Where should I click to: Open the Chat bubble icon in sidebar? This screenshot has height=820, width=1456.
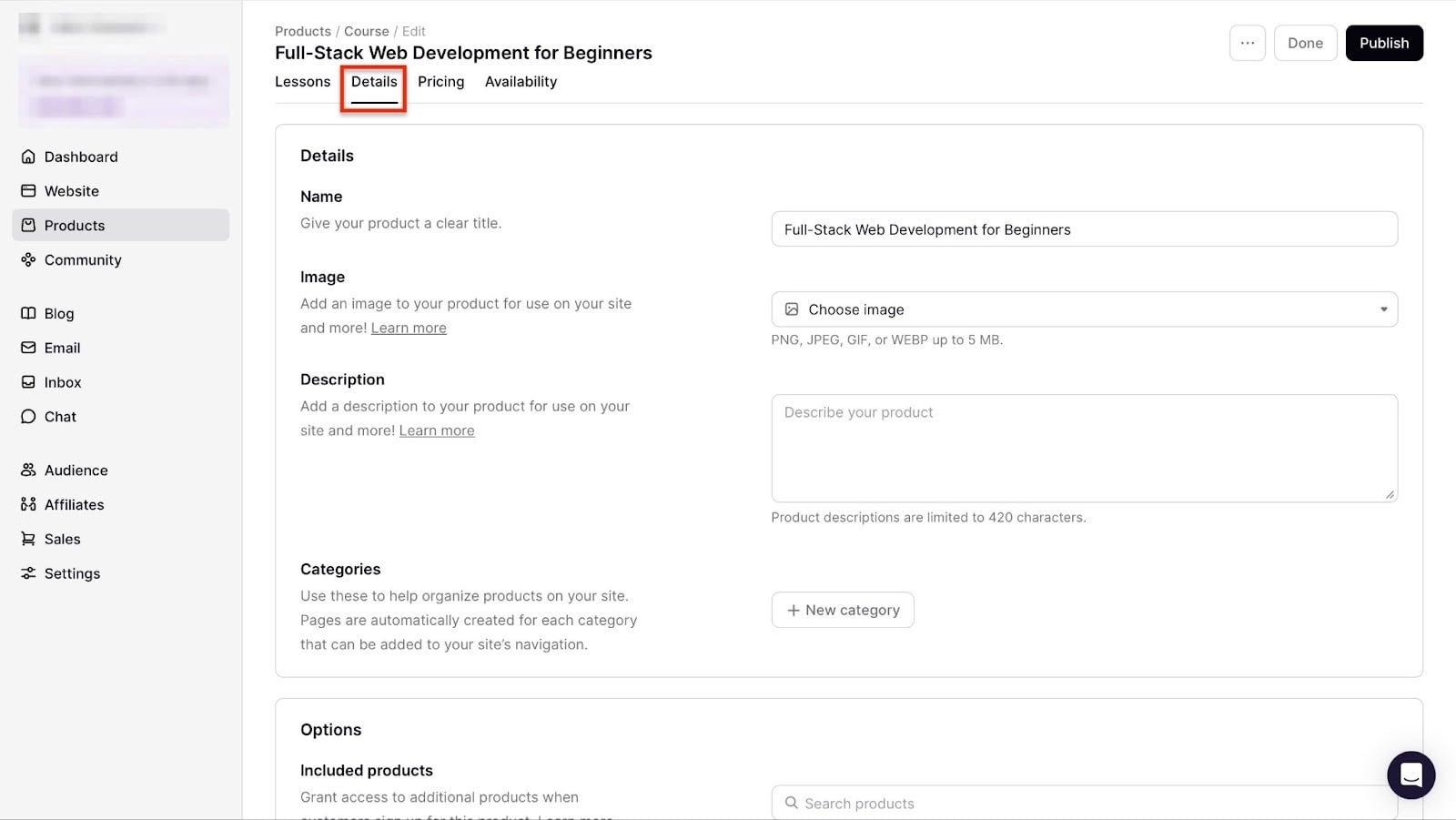pyautogui.click(x=28, y=417)
